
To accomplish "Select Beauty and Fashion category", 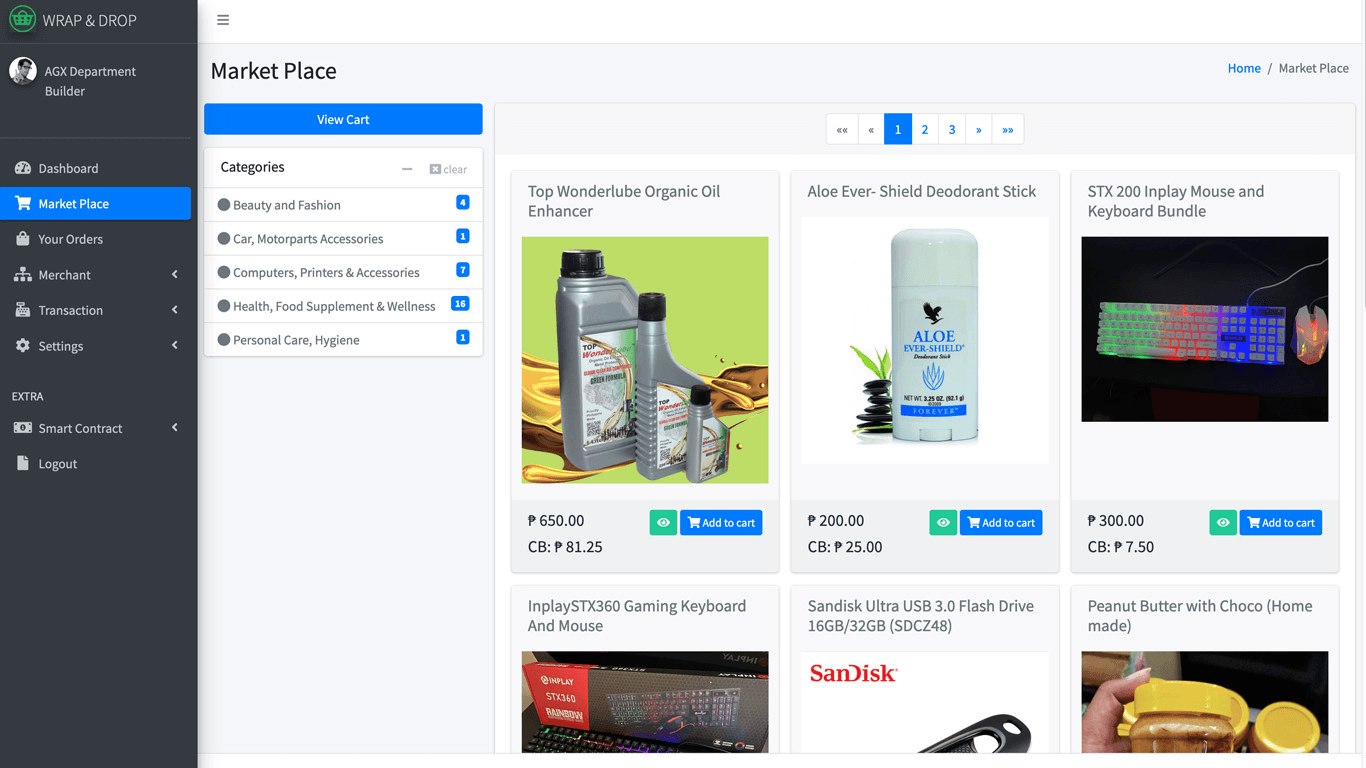I will click(286, 205).
